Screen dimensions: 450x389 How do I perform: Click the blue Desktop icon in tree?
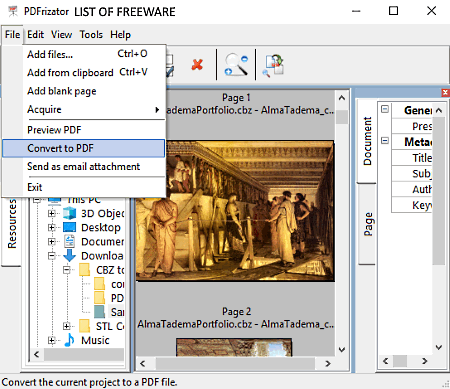click(x=69, y=227)
